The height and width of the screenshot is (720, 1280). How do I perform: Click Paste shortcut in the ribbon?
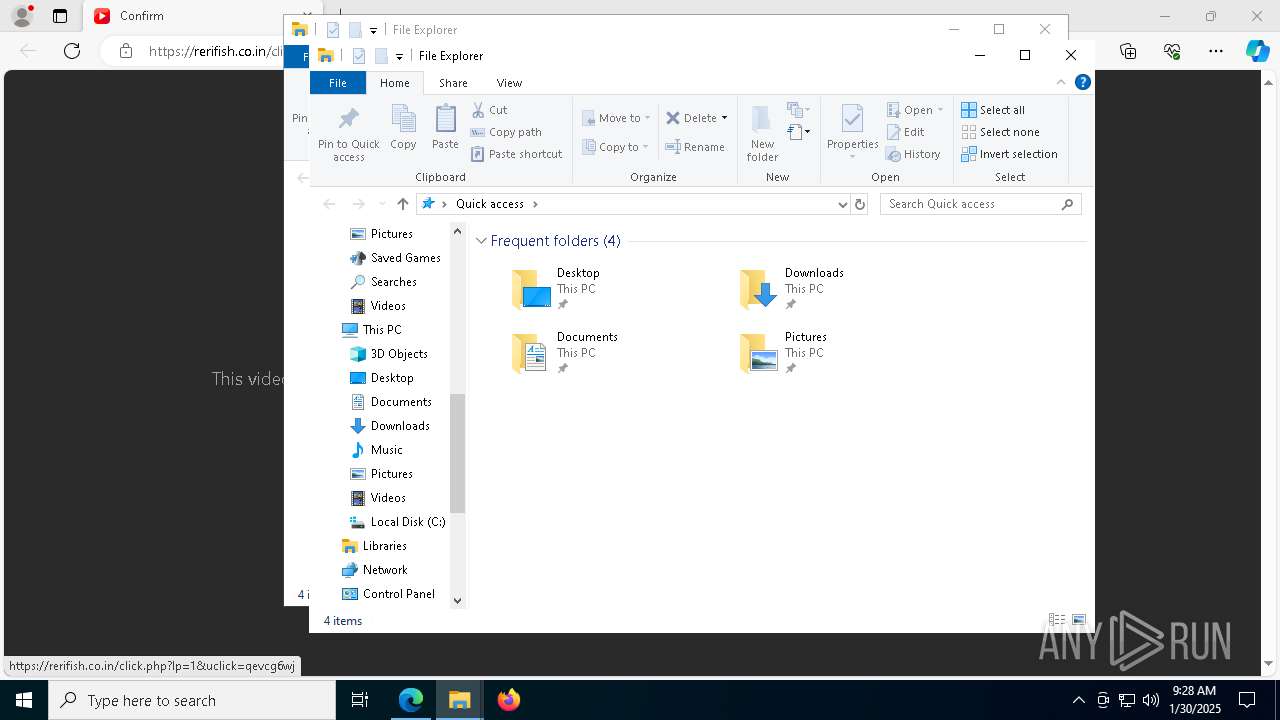(517, 154)
